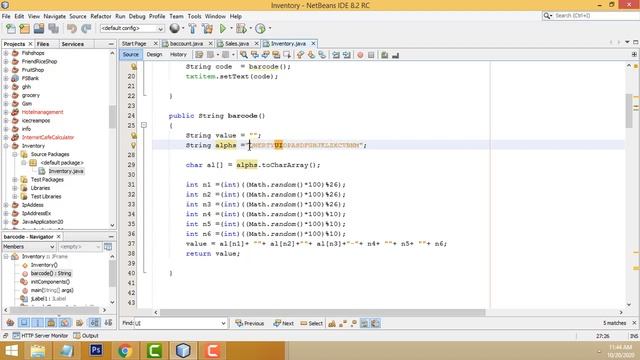
Task: Toggle Show Static Members filter in Navigator
Action: [38, 323]
